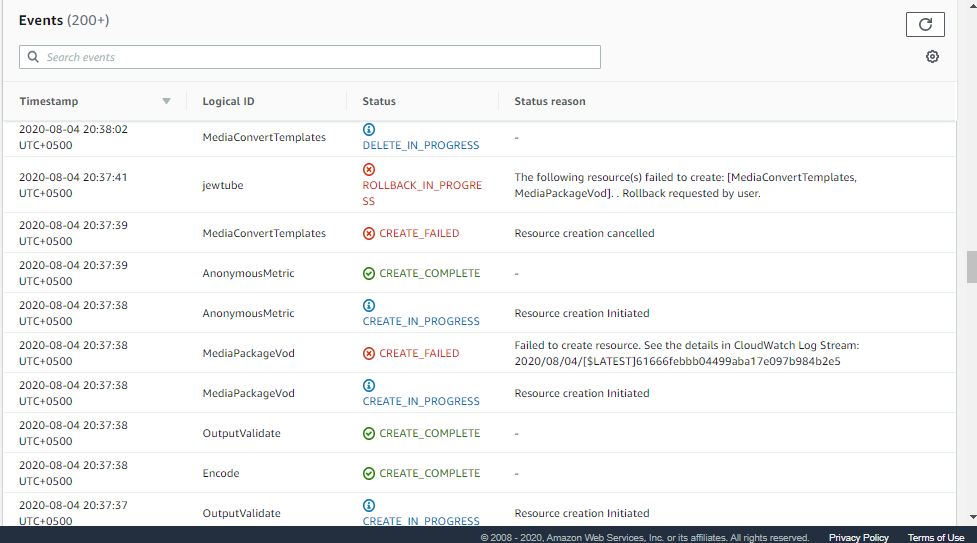Click the Timestamp column header

[49, 101]
